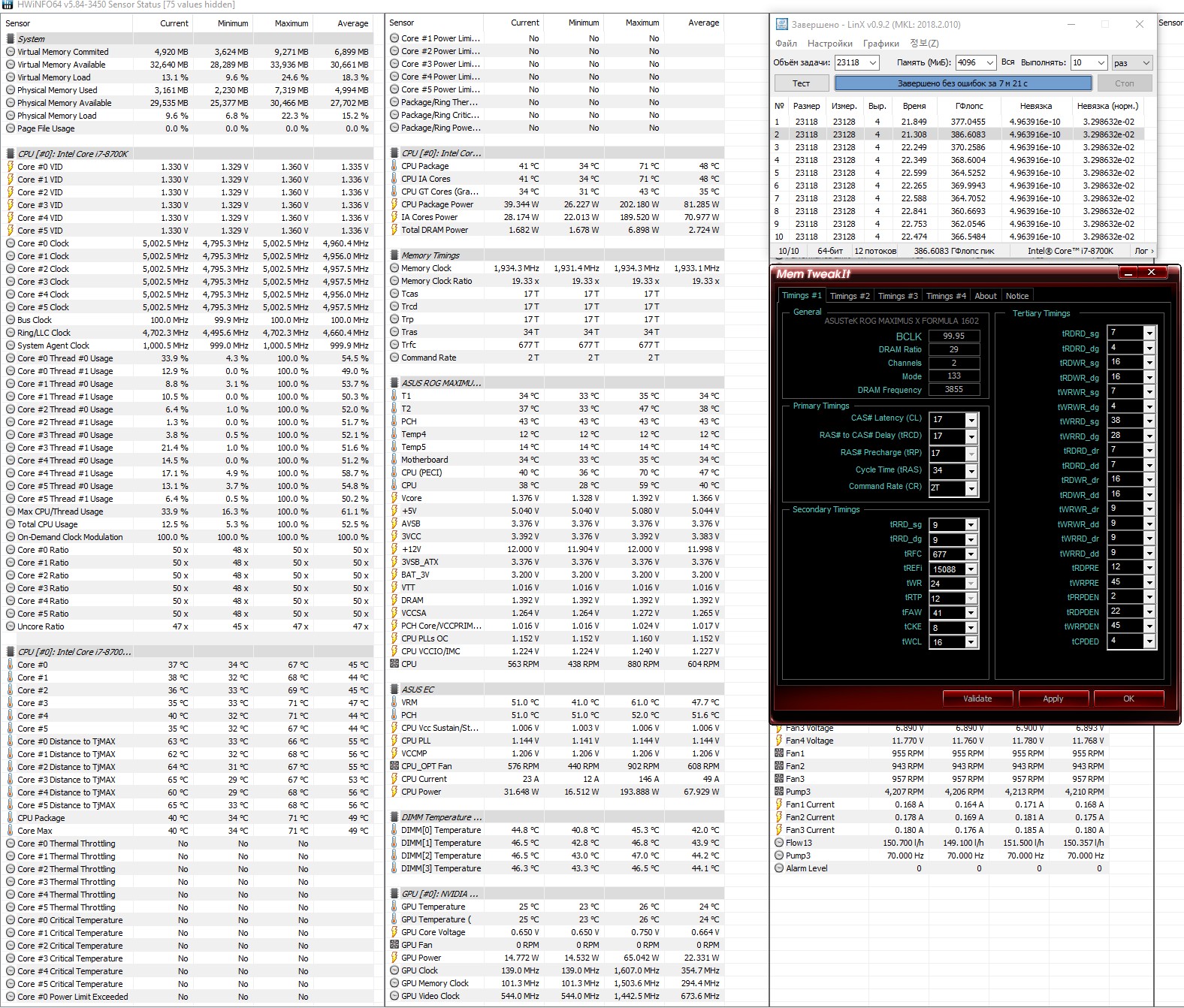
Task: Open the tRFC dropdown in Secondary Timings
Action: 971,554
